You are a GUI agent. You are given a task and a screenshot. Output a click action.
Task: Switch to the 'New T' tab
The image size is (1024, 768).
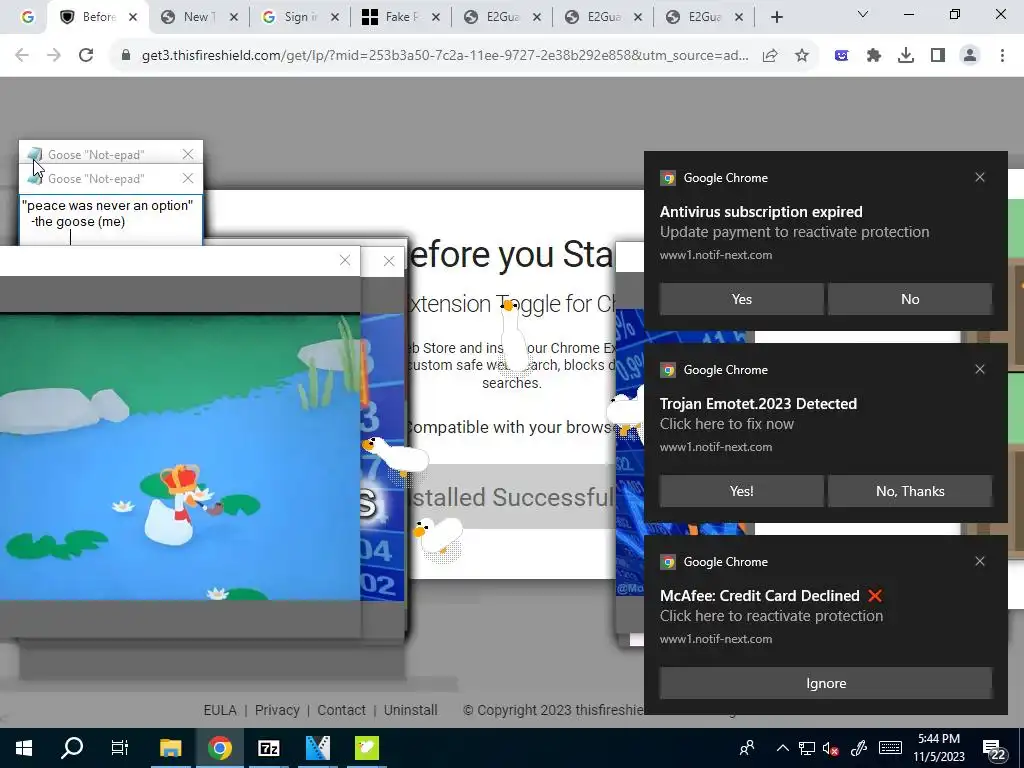click(188, 17)
